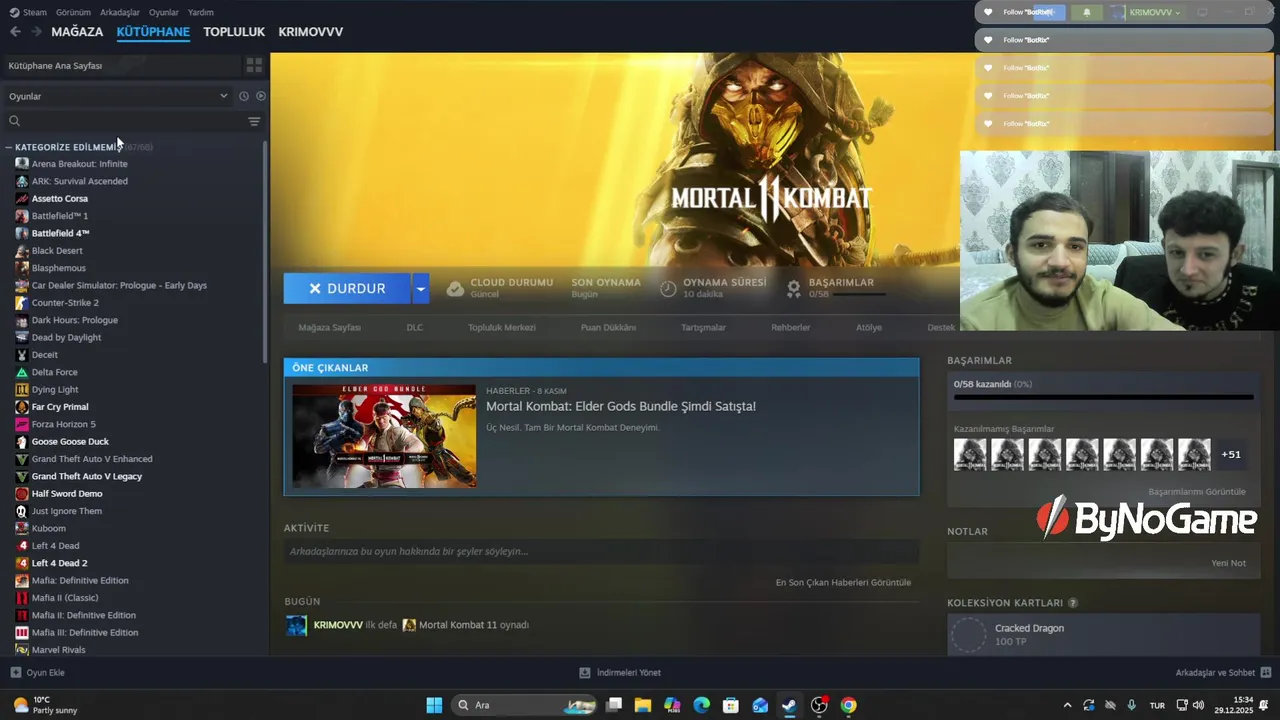Click the Koleksiyon Kartları help icon
Image resolution: width=1280 pixels, height=720 pixels.
(1073, 603)
